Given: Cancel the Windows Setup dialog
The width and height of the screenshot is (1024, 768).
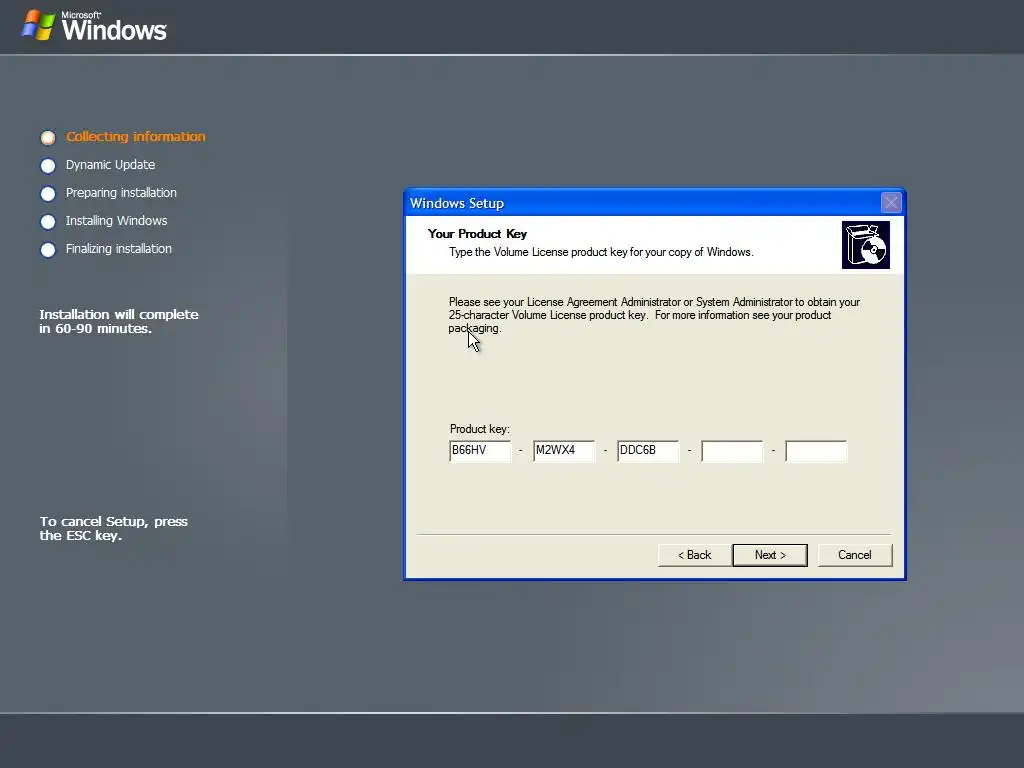Looking at the screenshot, I should [x=854, y=555].
